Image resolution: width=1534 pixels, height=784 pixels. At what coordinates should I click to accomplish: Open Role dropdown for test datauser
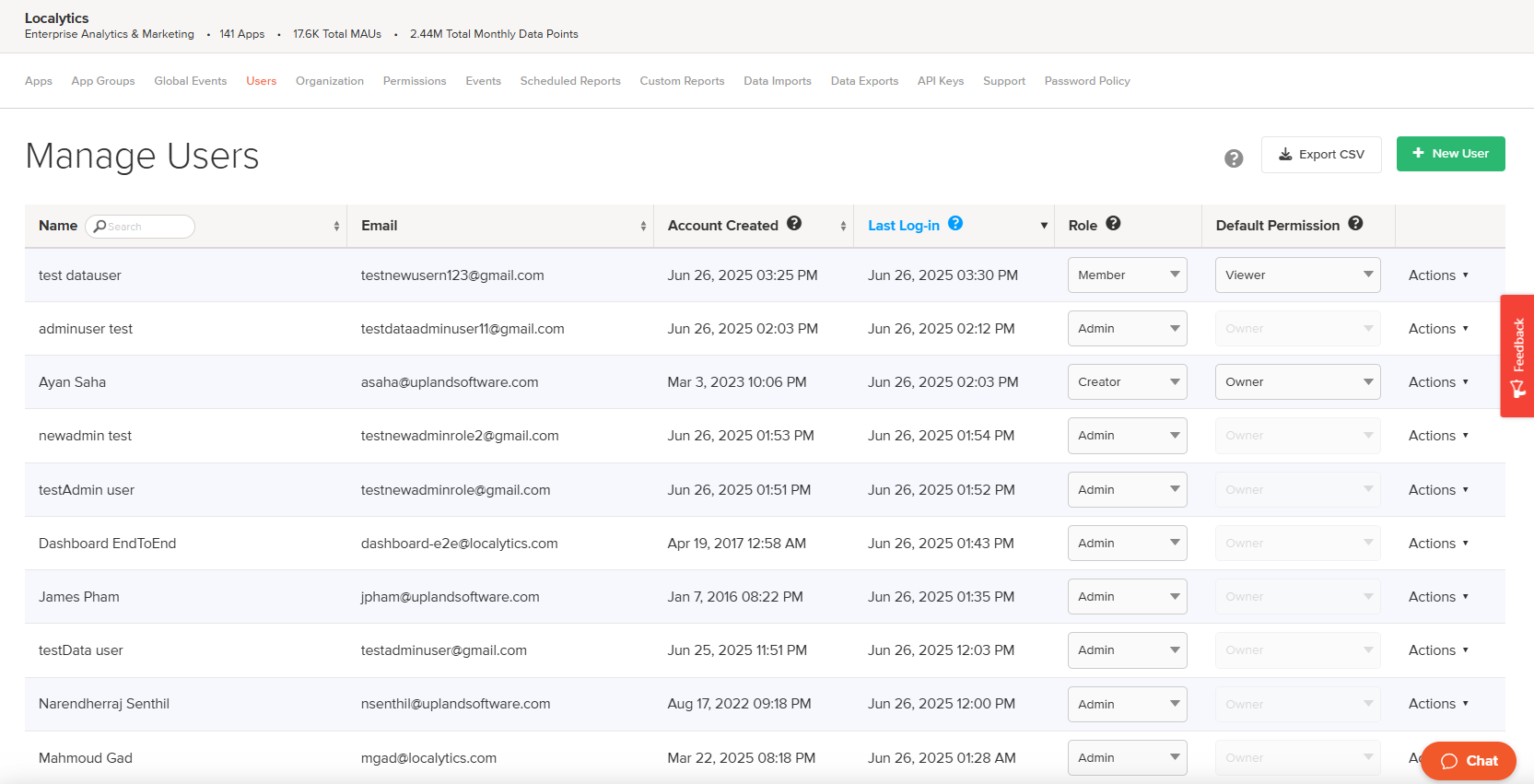click(1127, 275)
